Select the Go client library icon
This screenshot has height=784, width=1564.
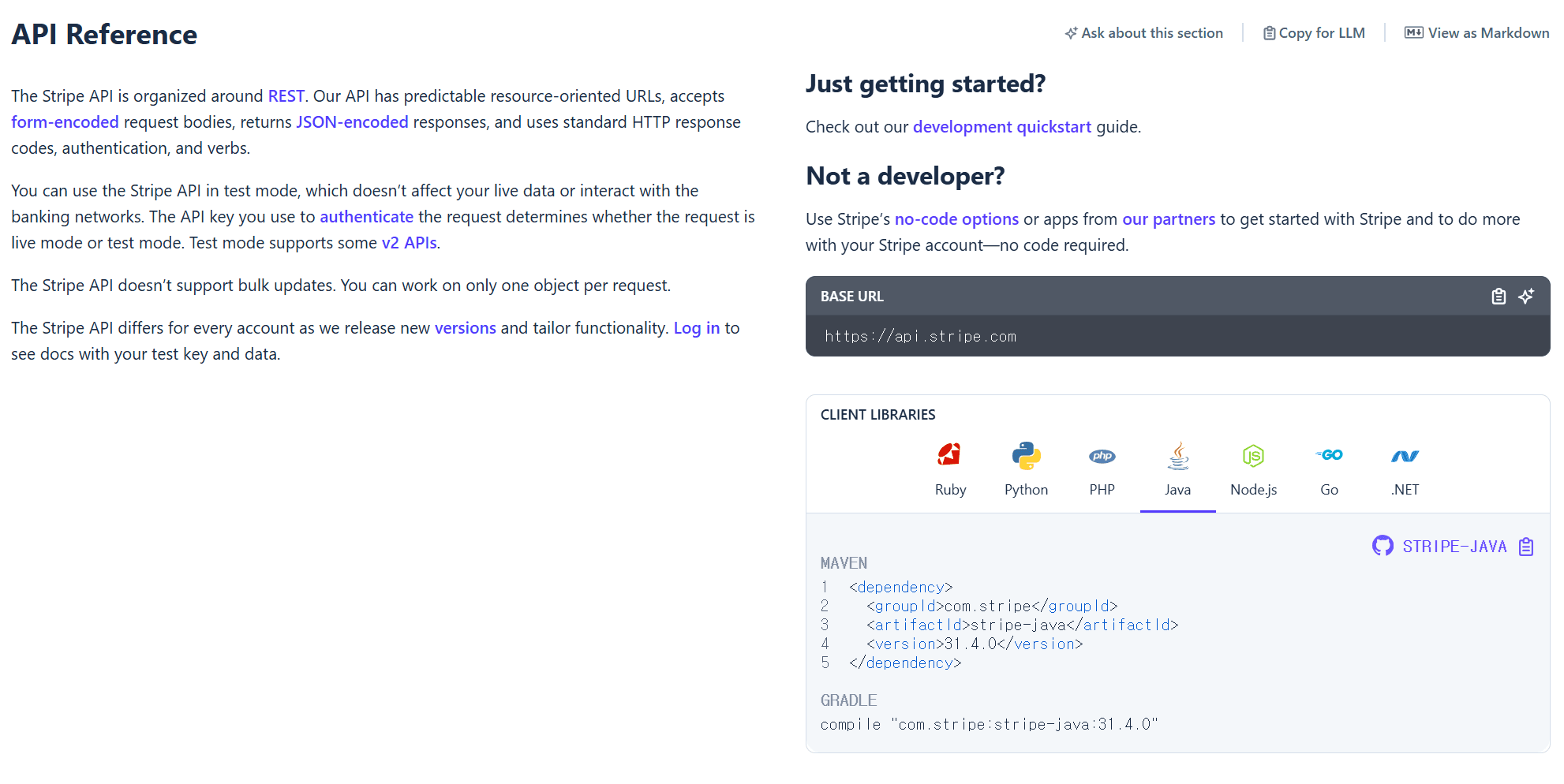(x=1329, y=455)
